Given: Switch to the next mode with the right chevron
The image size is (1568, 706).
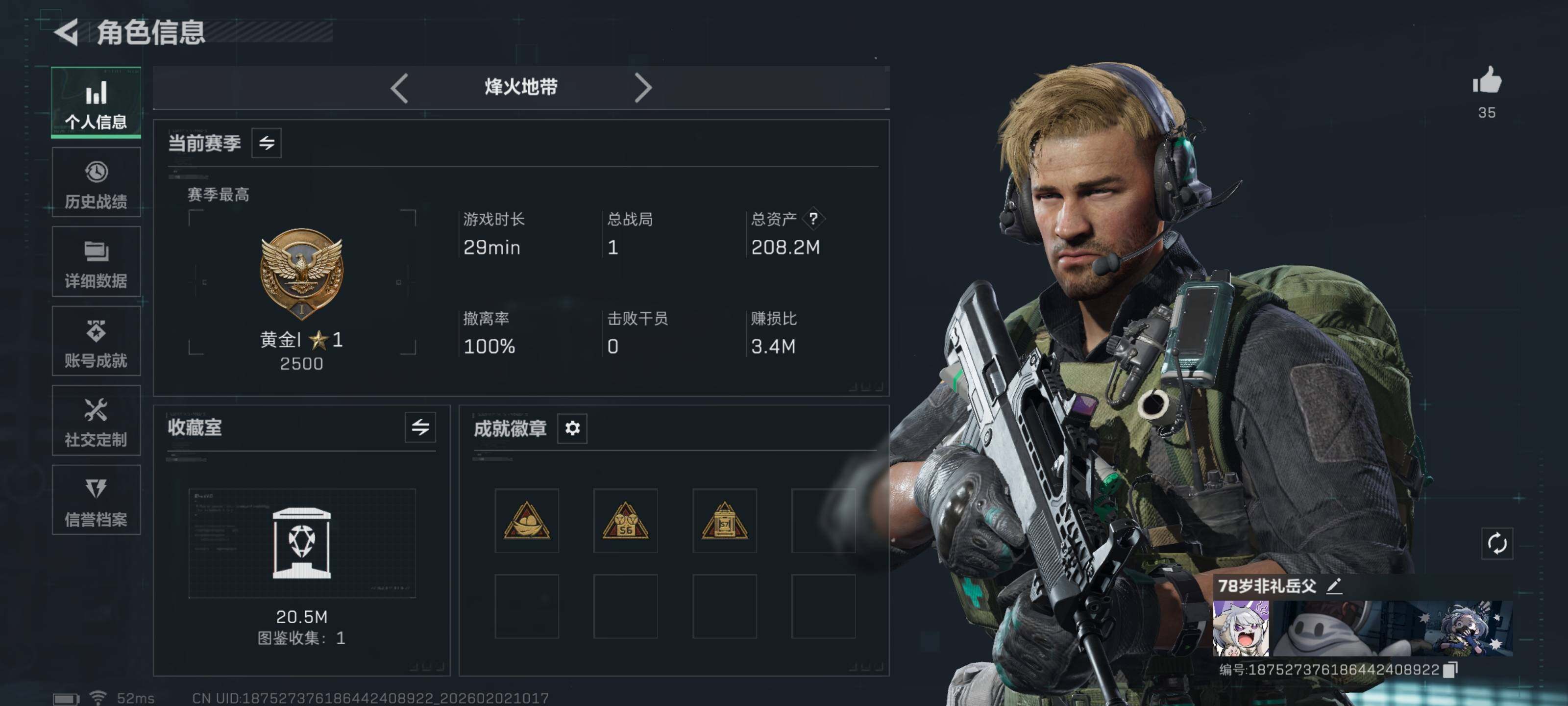Looking at the screenshot, I should tap(643, 88).
